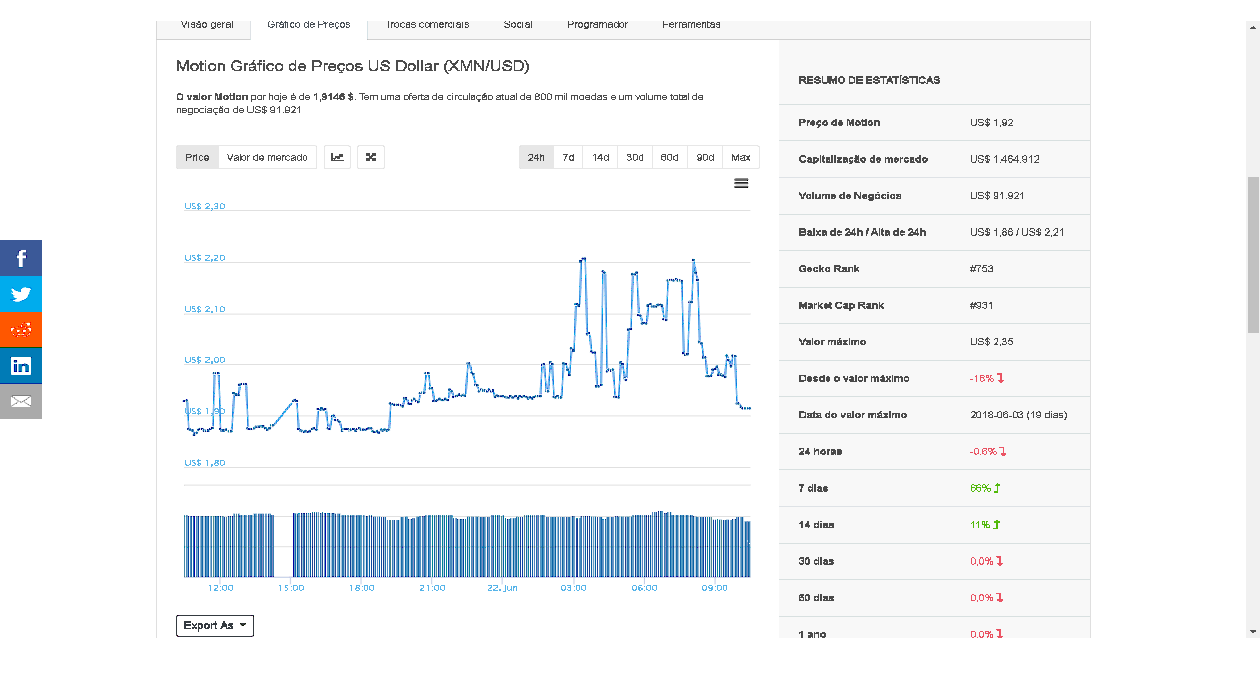Viewport: 1260px width, 687px height.
Task: Share page via Twitter icon
Action: [21, 294]
